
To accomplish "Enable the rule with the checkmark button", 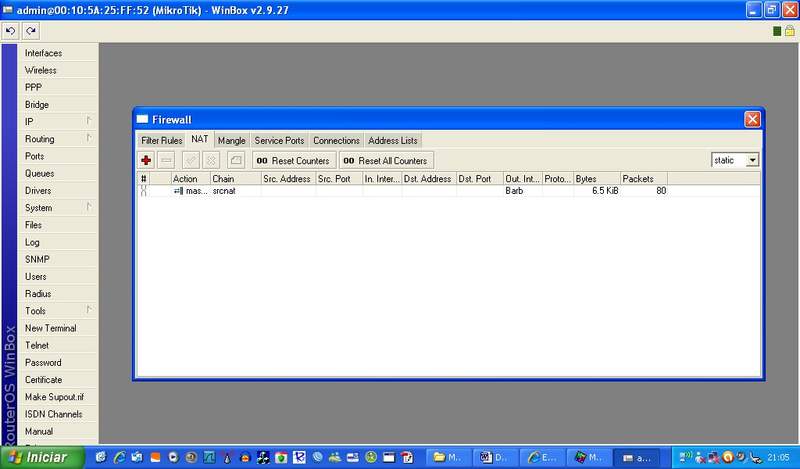I will (x=191, y=160).
